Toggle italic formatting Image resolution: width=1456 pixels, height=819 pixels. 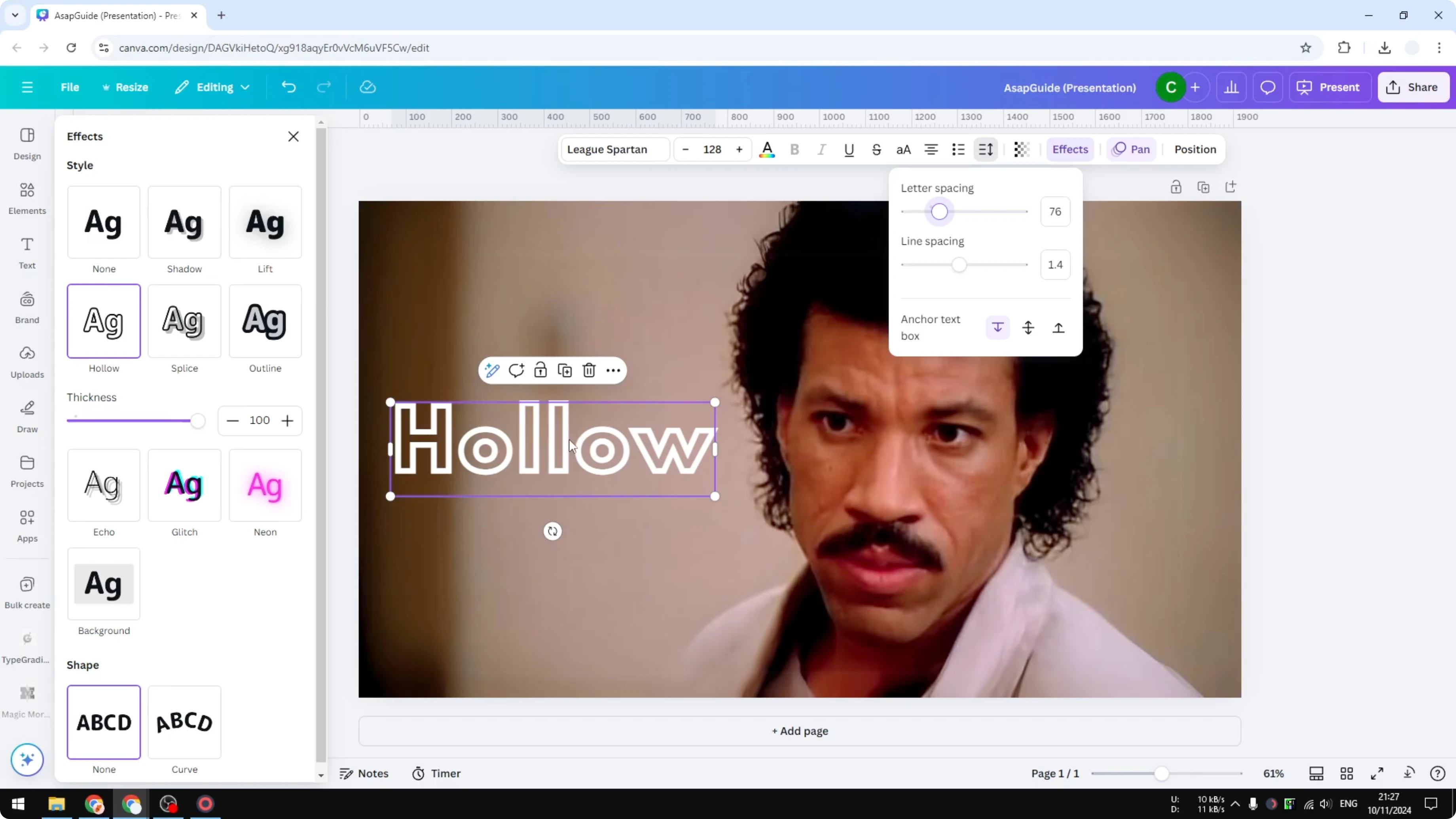coord(821,149)
